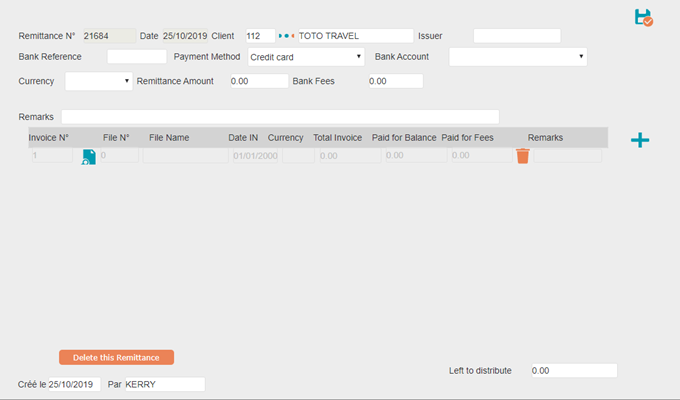This screenshot has width=680, height=400.
Task: Click the File Name column header
Action: tap(169, 138)
